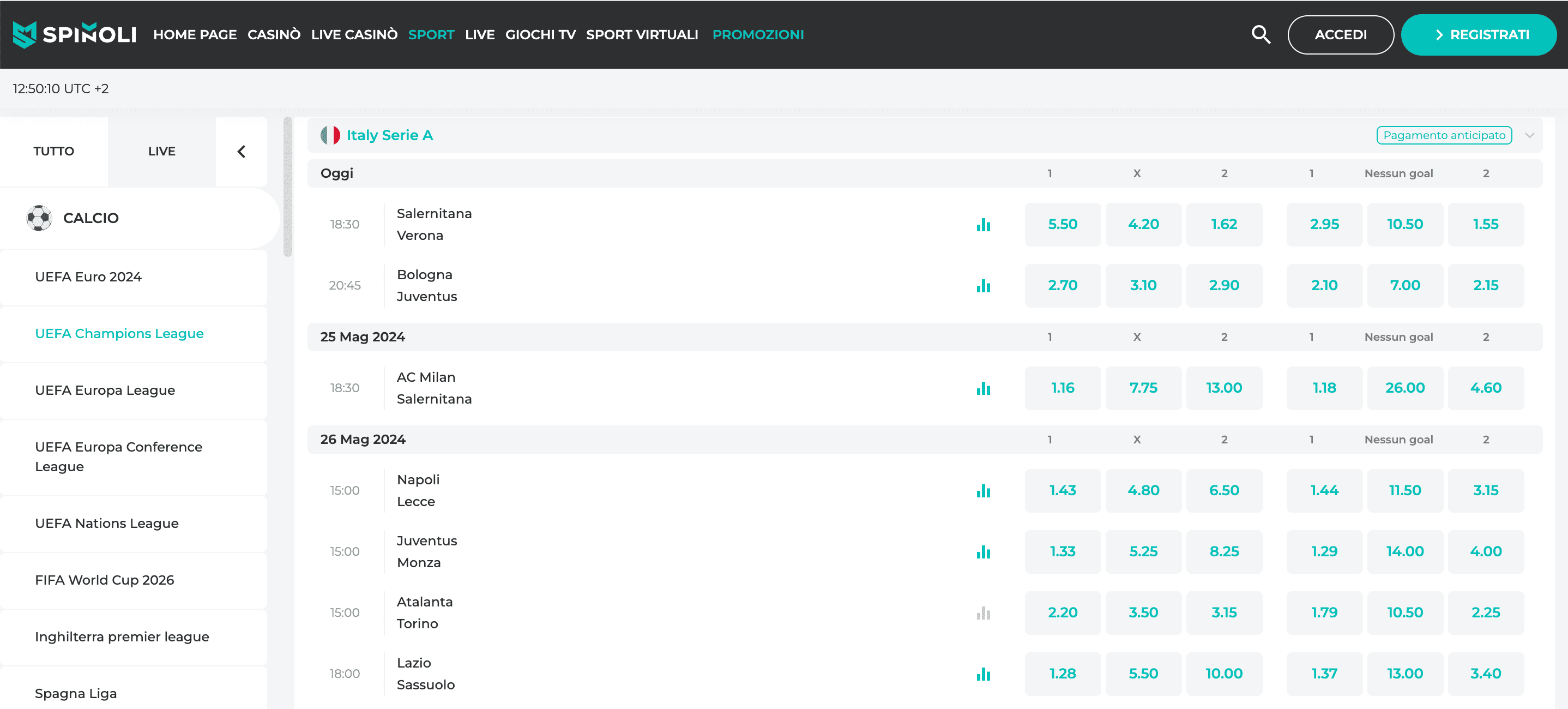Collapse the left sidebar with the chevron
The image size is (1568, 709).
241,151
